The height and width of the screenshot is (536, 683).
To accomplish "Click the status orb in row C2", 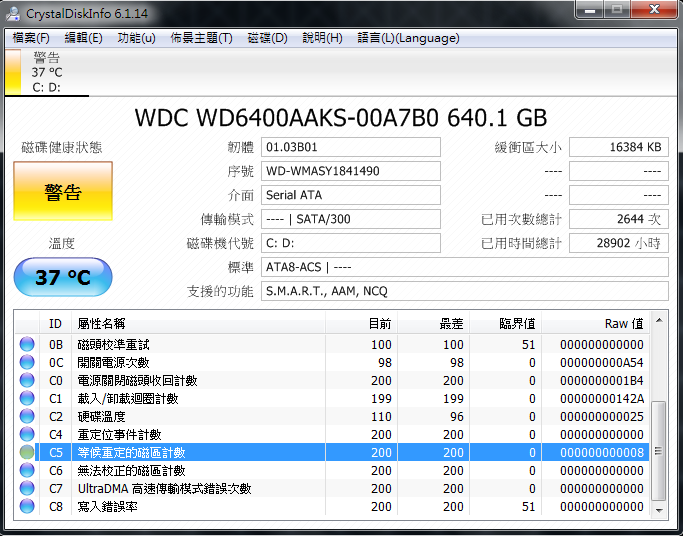I will coord(27,416).
